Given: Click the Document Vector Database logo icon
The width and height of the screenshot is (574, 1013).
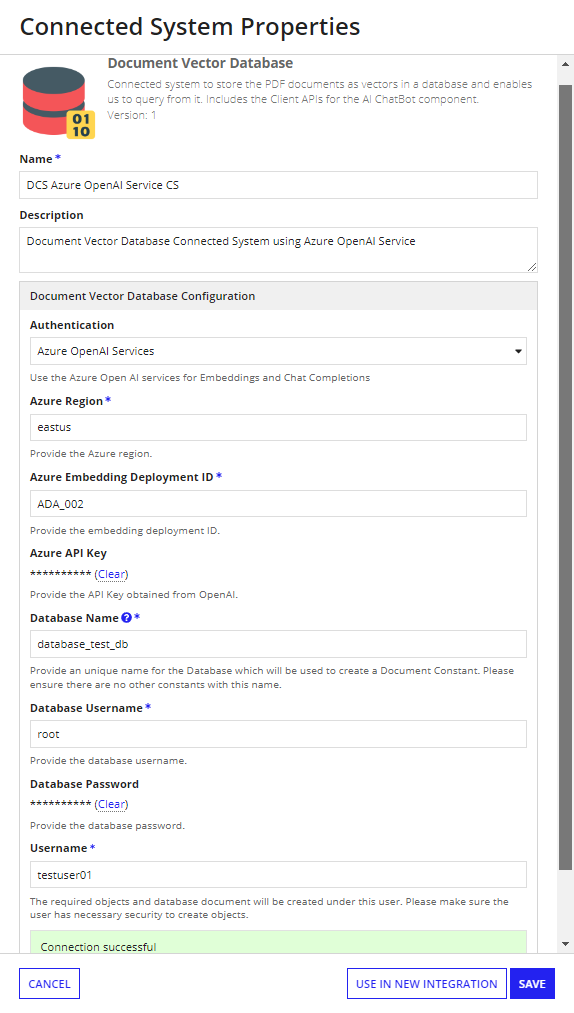Looking at the screenshot, I should point(58,102).
